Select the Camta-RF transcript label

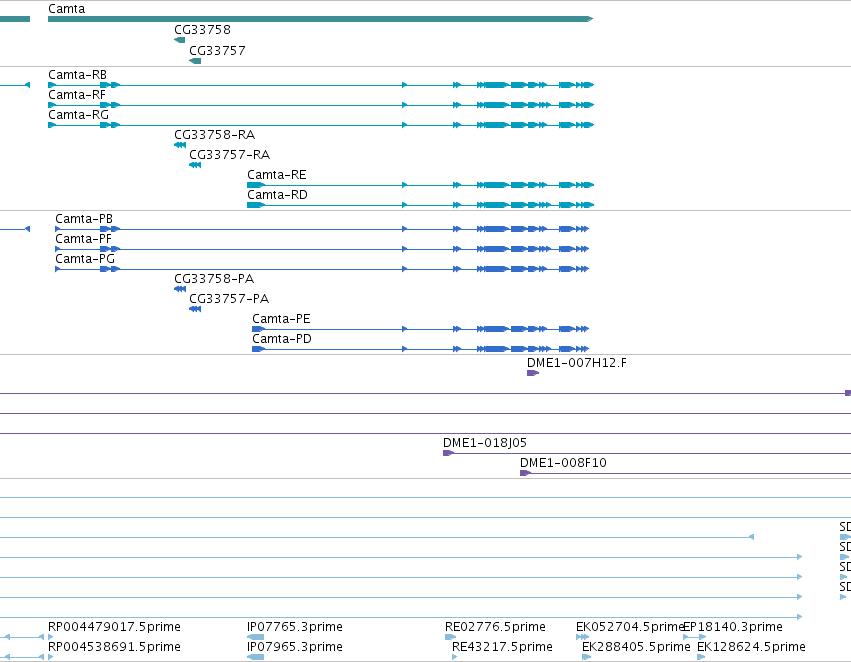[77, 94]
